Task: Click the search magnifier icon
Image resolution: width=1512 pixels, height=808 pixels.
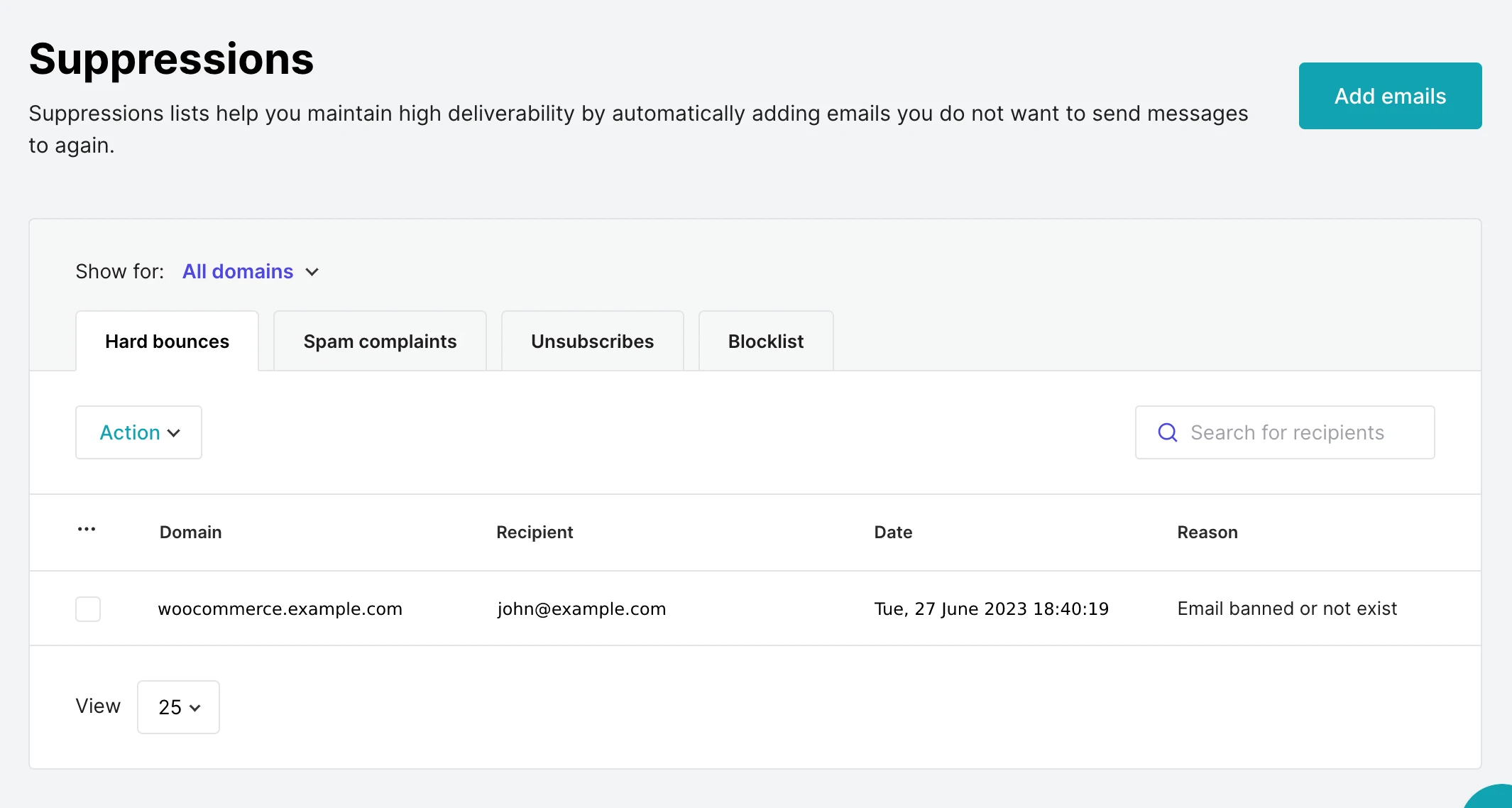Action: [1168, 432]
